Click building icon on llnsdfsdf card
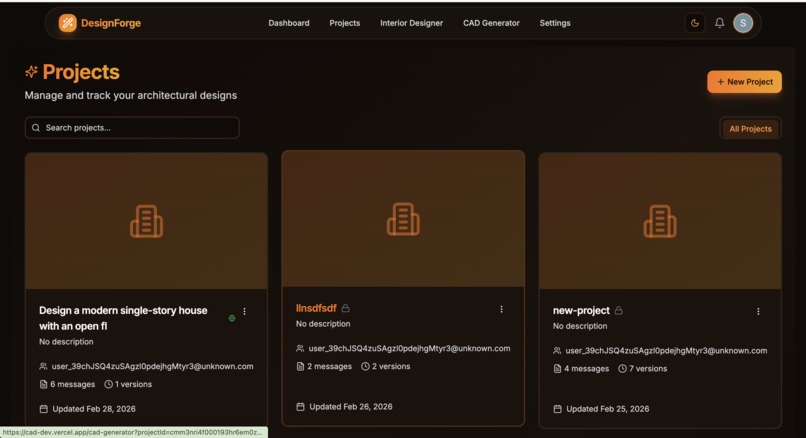The height and width of the screenshot is (438, 806). click(403, 219)
